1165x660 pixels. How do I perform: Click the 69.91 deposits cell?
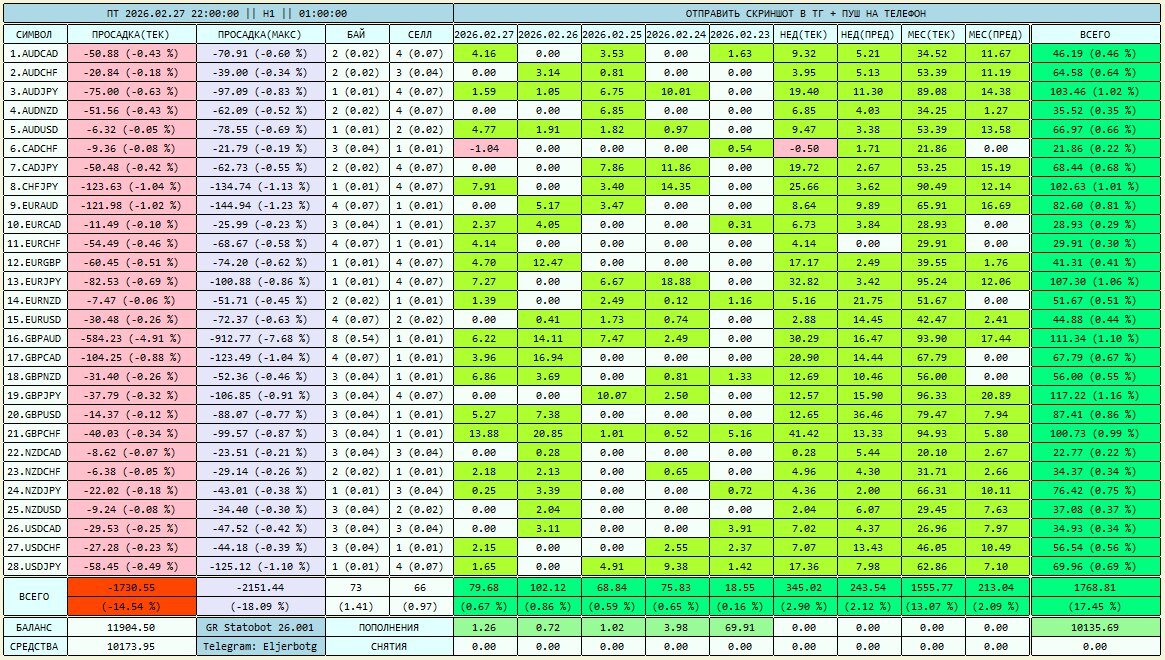coord(741,627)
